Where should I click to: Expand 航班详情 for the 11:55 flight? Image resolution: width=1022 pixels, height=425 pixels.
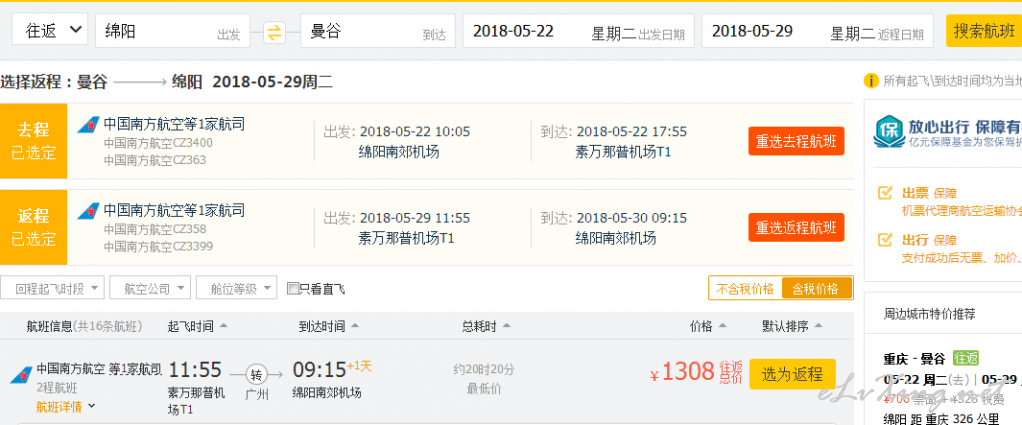tap(66, 406)
